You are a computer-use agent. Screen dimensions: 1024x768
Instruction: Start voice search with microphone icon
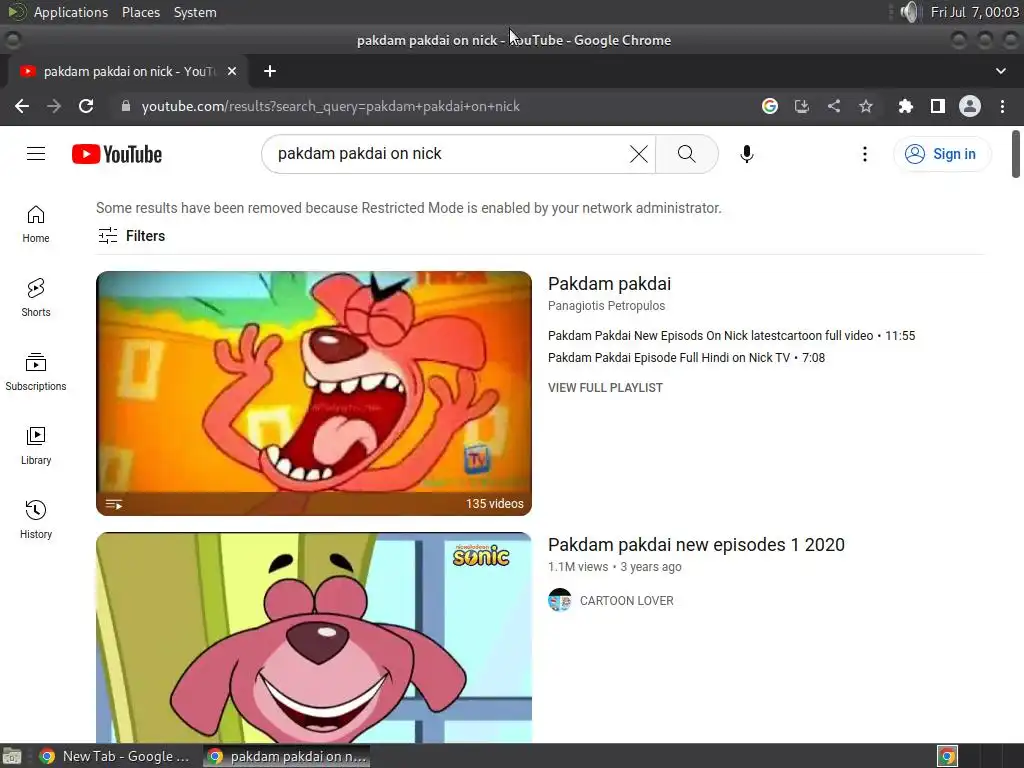point(747,154)
